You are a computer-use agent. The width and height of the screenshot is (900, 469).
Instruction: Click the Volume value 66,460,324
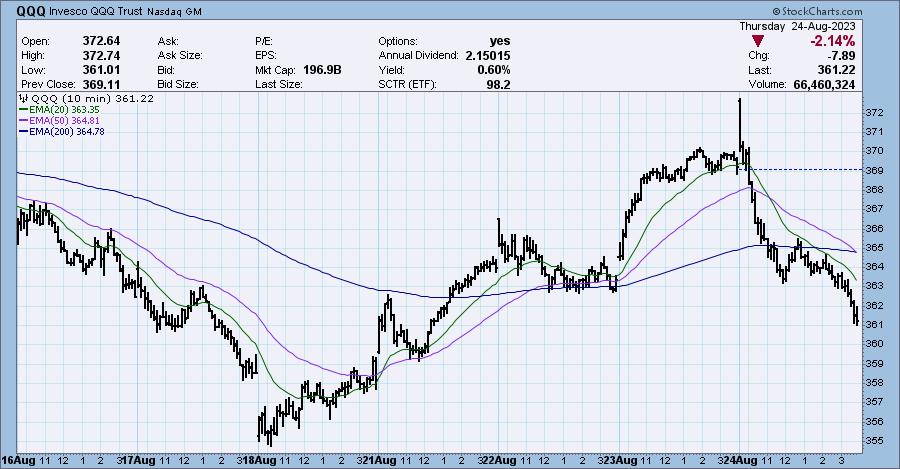coord(824,84)
